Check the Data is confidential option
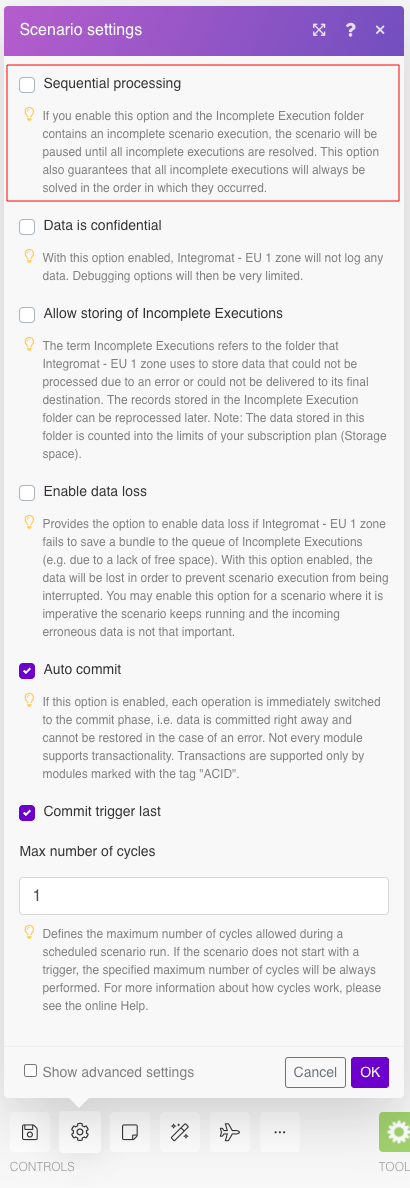The image size is (410, 1188). tap(27, 227)
